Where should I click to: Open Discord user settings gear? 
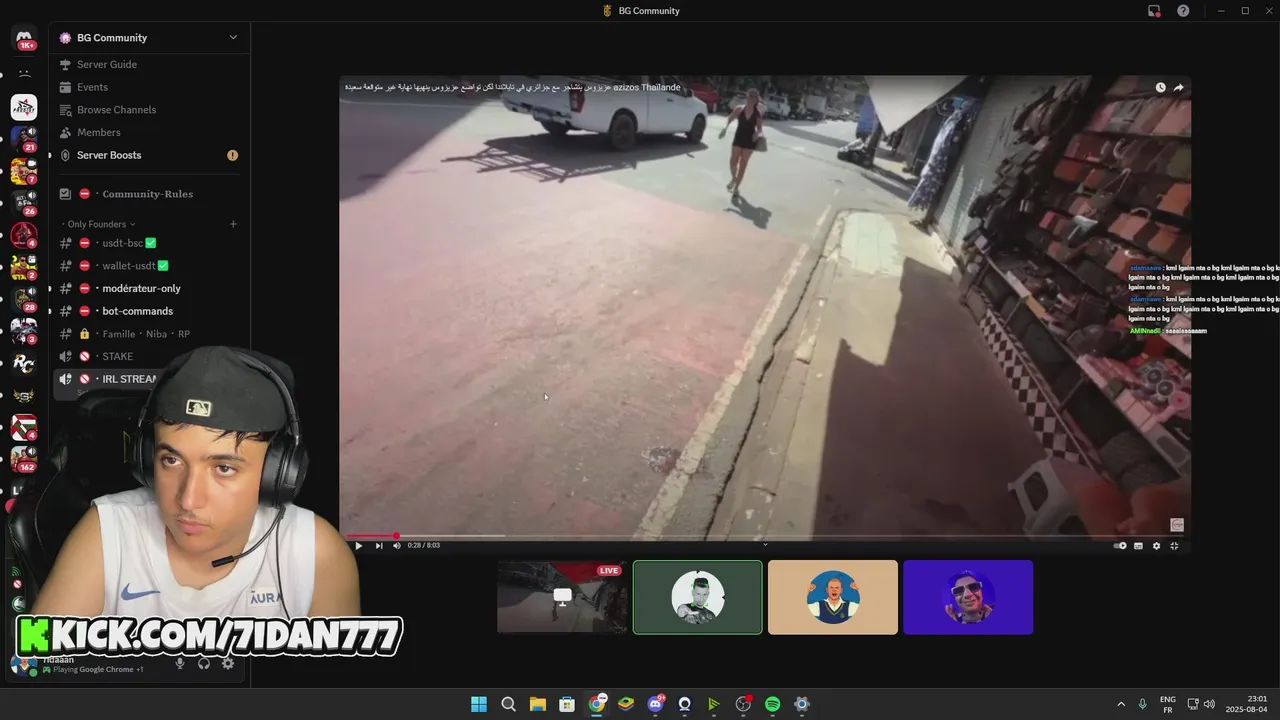228,663
